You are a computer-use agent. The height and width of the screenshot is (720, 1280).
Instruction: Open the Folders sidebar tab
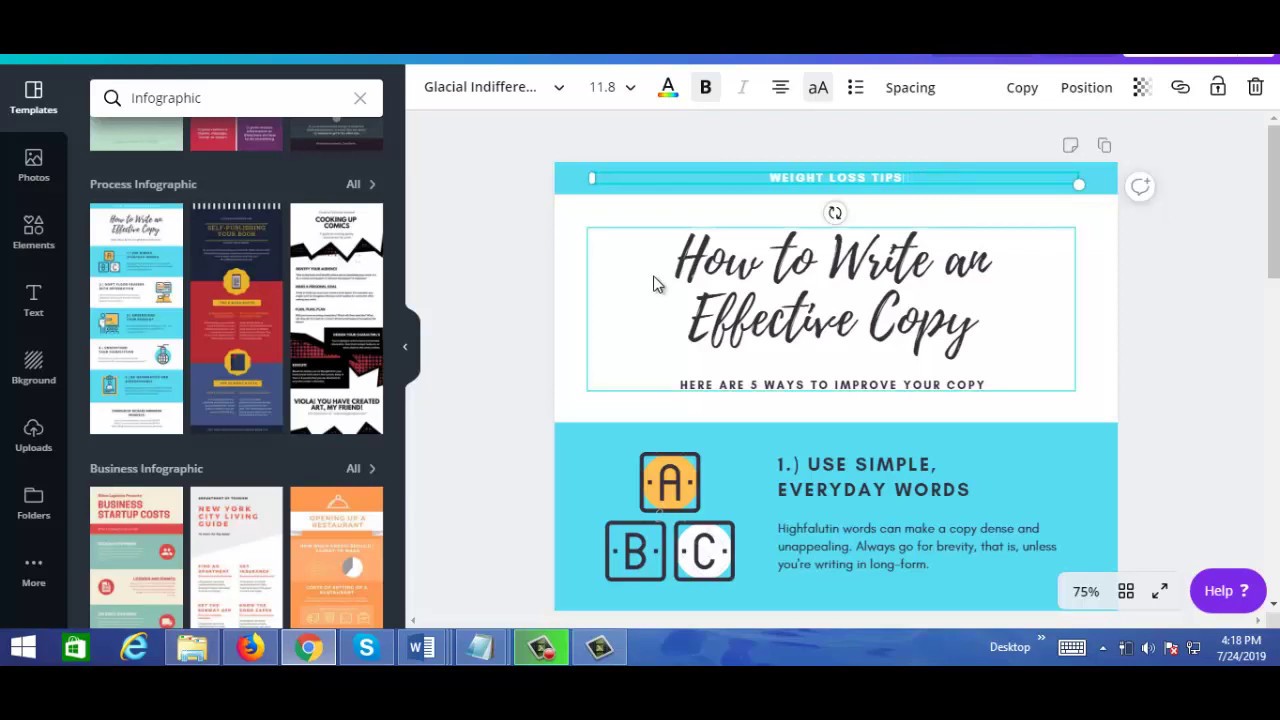coord(33,503)
